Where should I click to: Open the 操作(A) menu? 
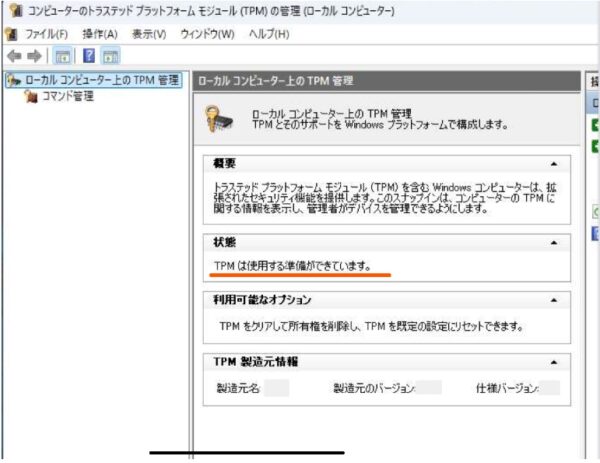(100, 34)
